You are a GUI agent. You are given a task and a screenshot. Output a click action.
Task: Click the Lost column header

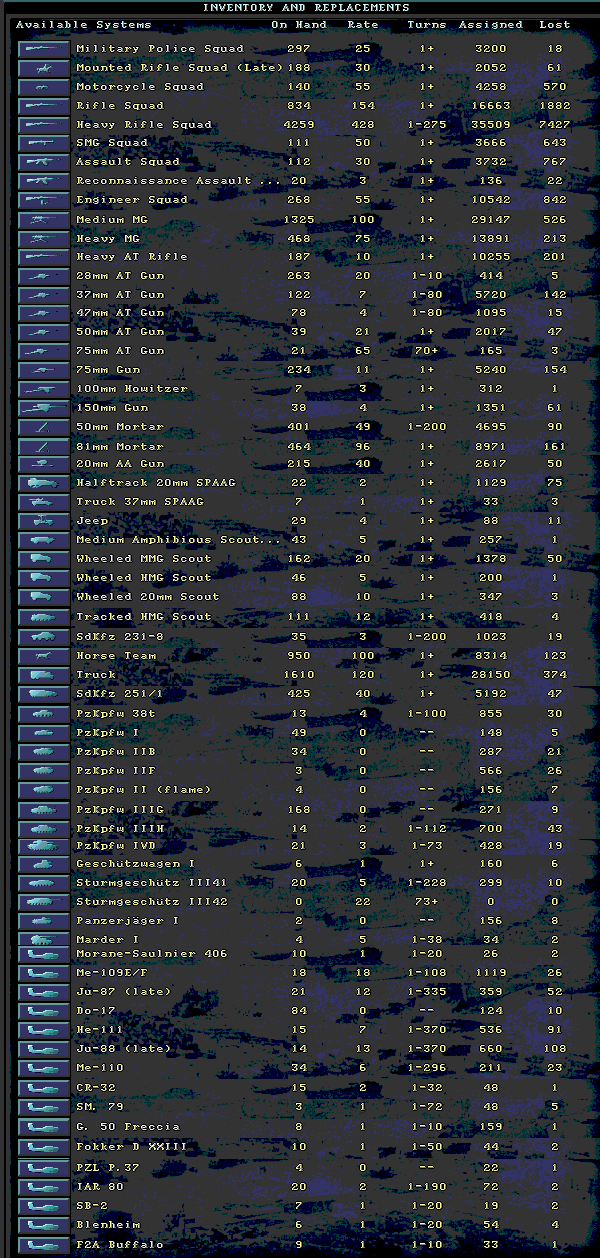(555, 24)
